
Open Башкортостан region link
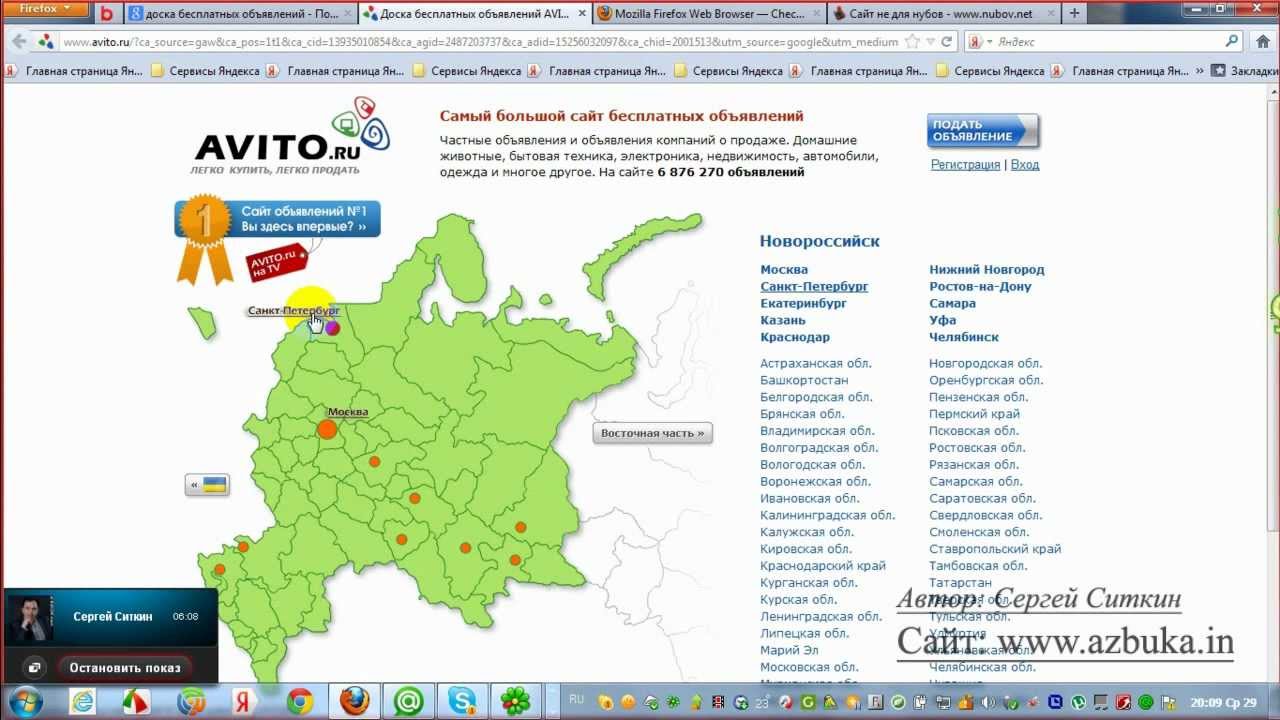click(x=804, y=381)
